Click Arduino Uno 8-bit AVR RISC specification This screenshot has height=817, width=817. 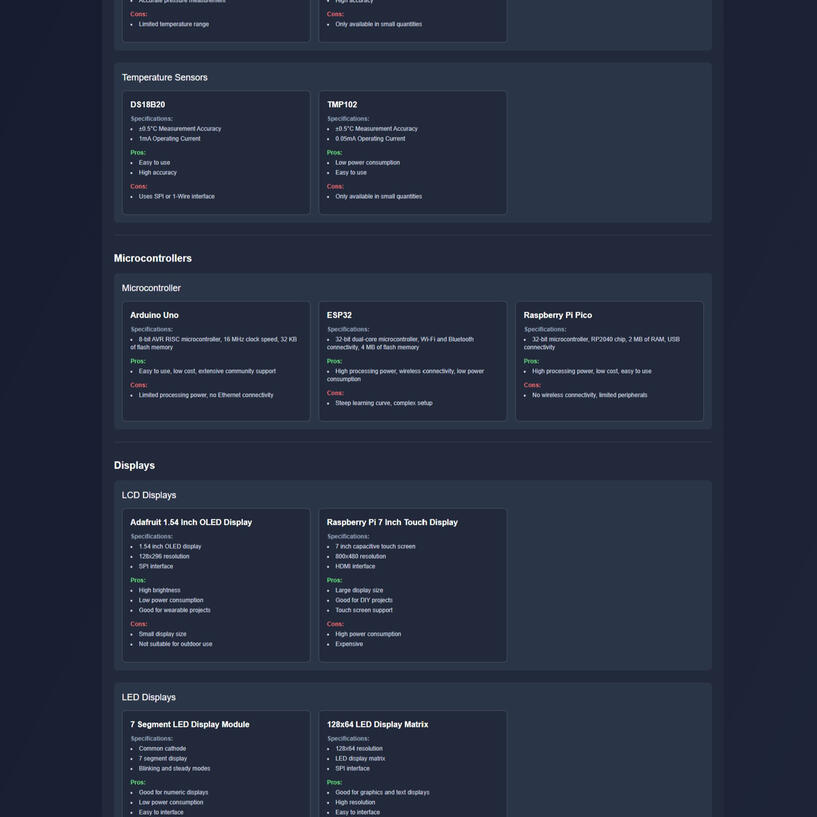[214, 343]
